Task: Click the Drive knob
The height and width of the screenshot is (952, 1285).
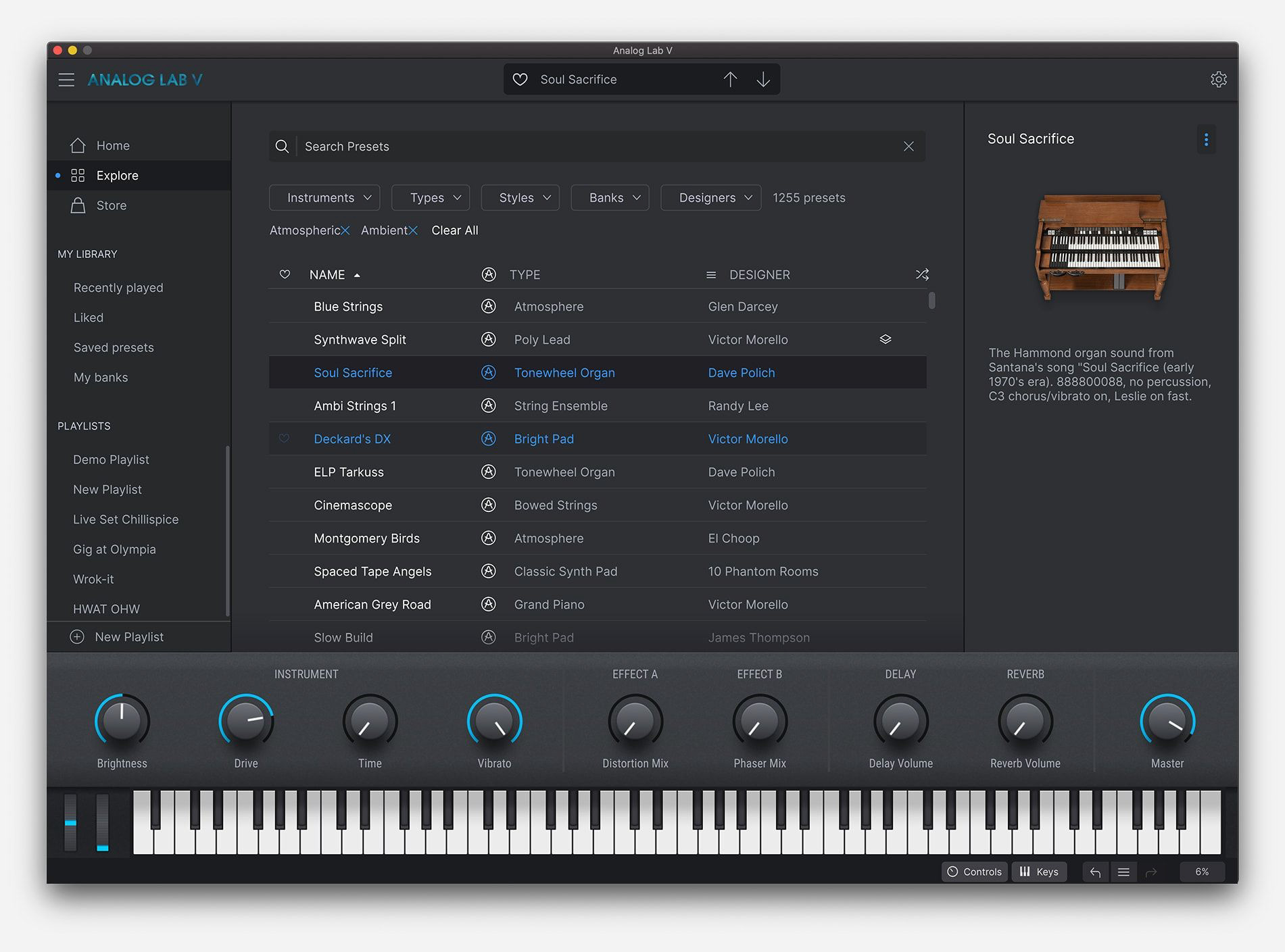Action: click(246, 722)
